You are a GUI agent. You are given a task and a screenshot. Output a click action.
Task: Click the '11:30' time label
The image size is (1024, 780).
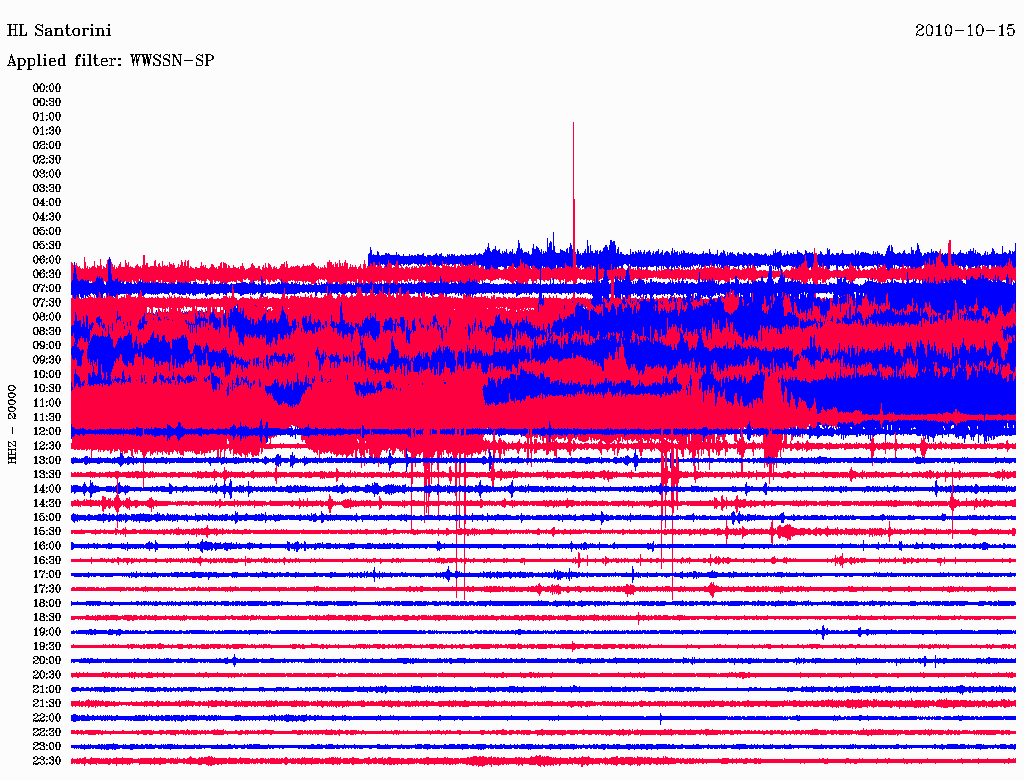pos(47,417)
